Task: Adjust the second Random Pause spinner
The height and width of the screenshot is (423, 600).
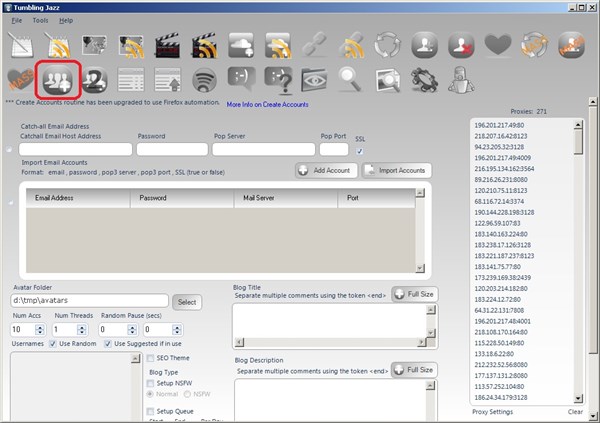Action: click(177, 330)
